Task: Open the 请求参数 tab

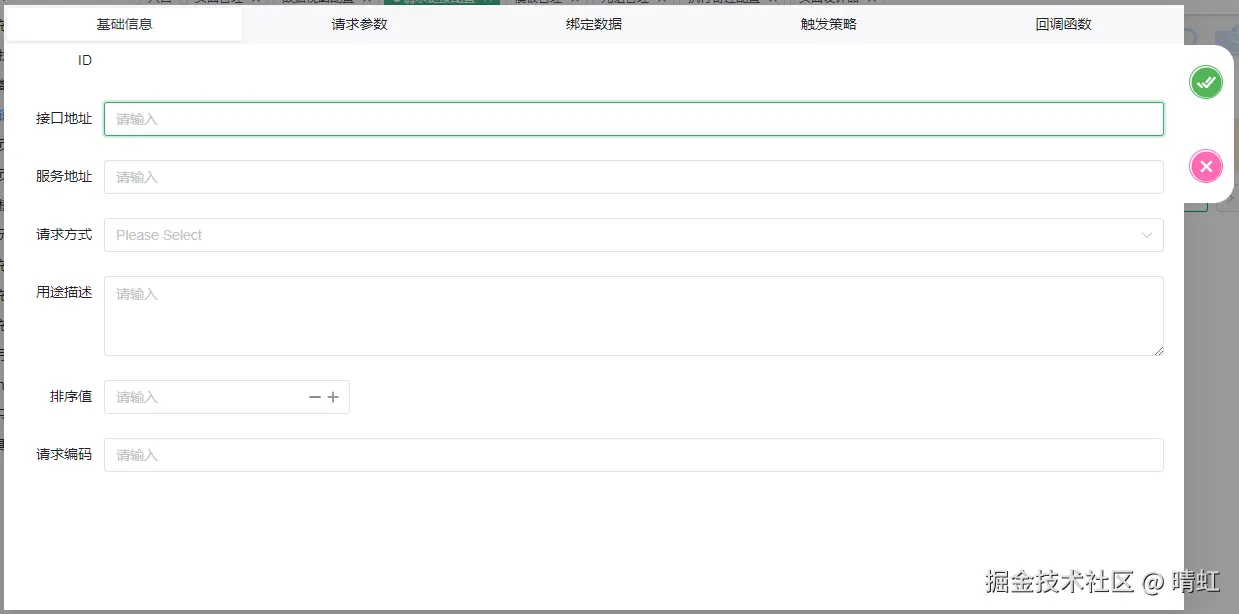Action: point(359,24)
